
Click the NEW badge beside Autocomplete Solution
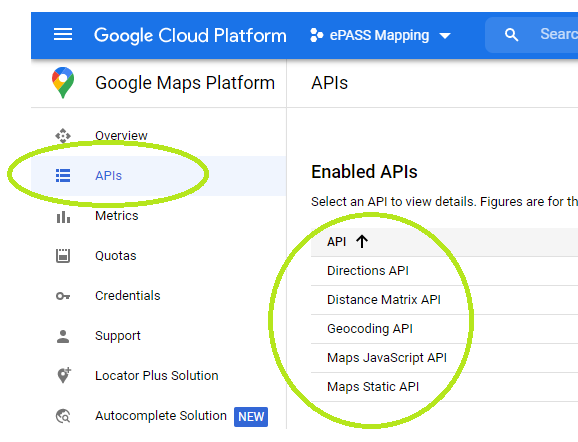coord(251,417)
